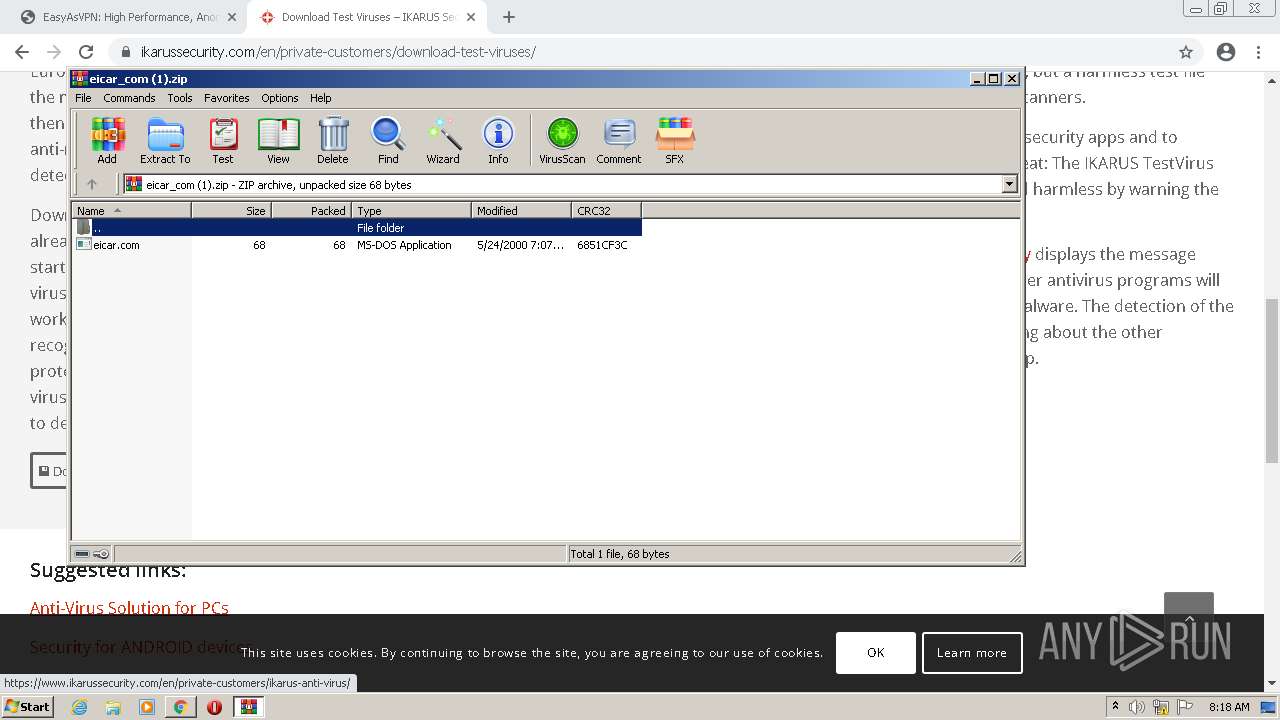Image resolution: width=1280 pixels, height=720 pixels.
Task: Click the Test archive icon
Action: tap(223, 140)
